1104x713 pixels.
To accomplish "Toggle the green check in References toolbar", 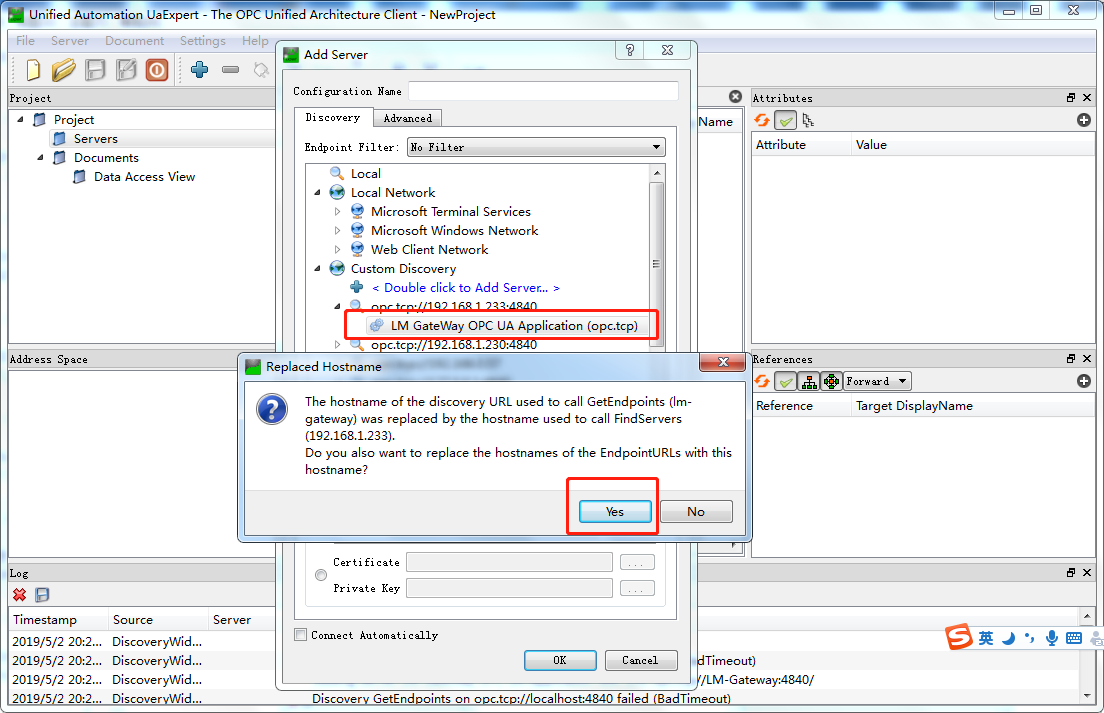I will coord(785,381).
